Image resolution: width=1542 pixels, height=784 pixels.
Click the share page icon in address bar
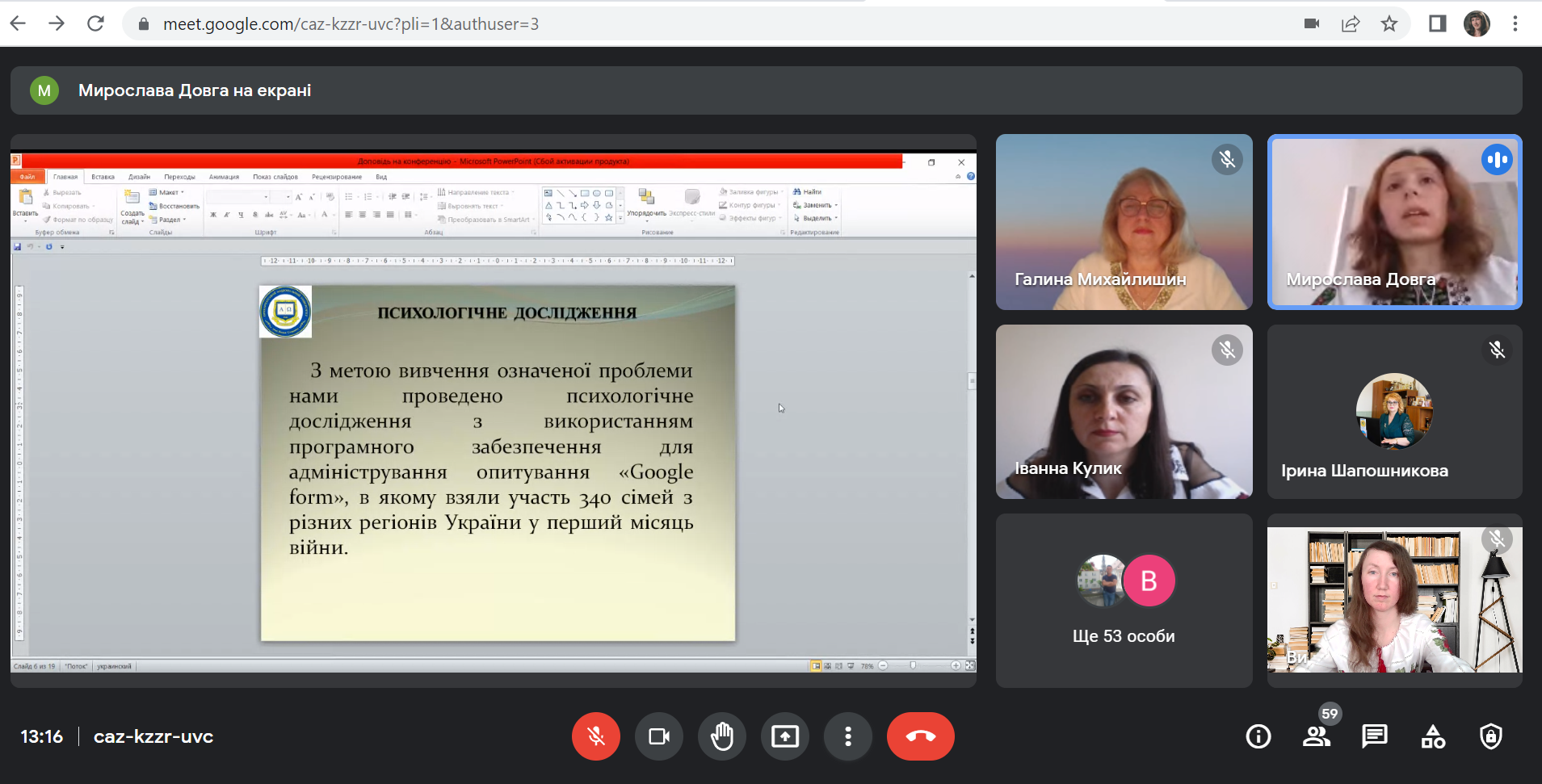[x=1351, y=24]
